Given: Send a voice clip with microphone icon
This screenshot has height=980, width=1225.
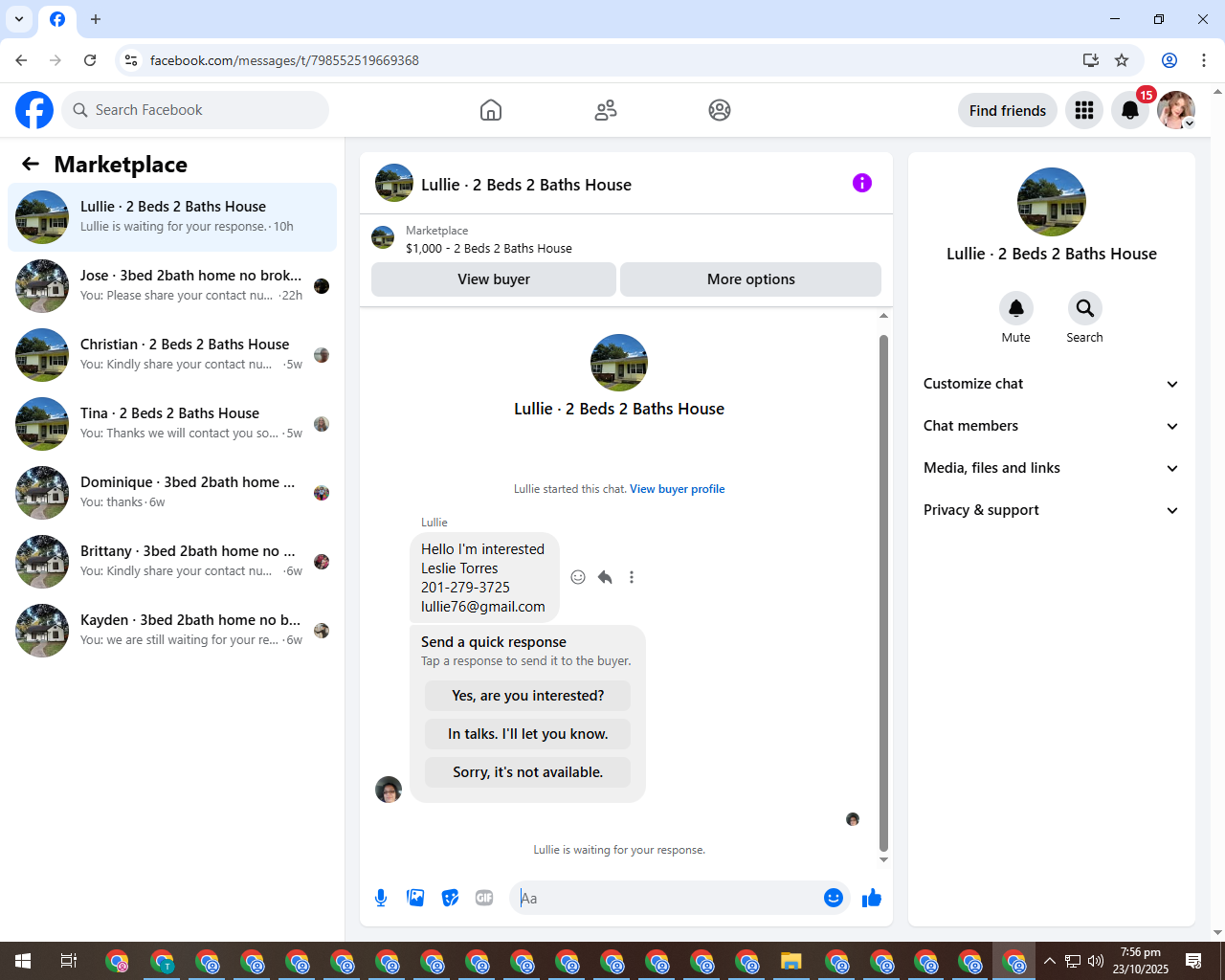Looking at the screenshot, I should coord(381,898).
